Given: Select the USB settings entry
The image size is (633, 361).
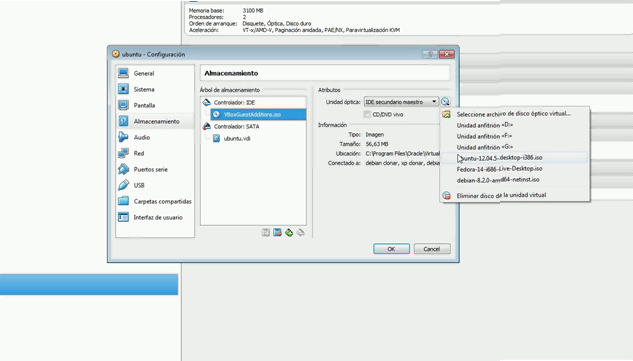Looking at the screenshot, I should [x=139, y=185].
